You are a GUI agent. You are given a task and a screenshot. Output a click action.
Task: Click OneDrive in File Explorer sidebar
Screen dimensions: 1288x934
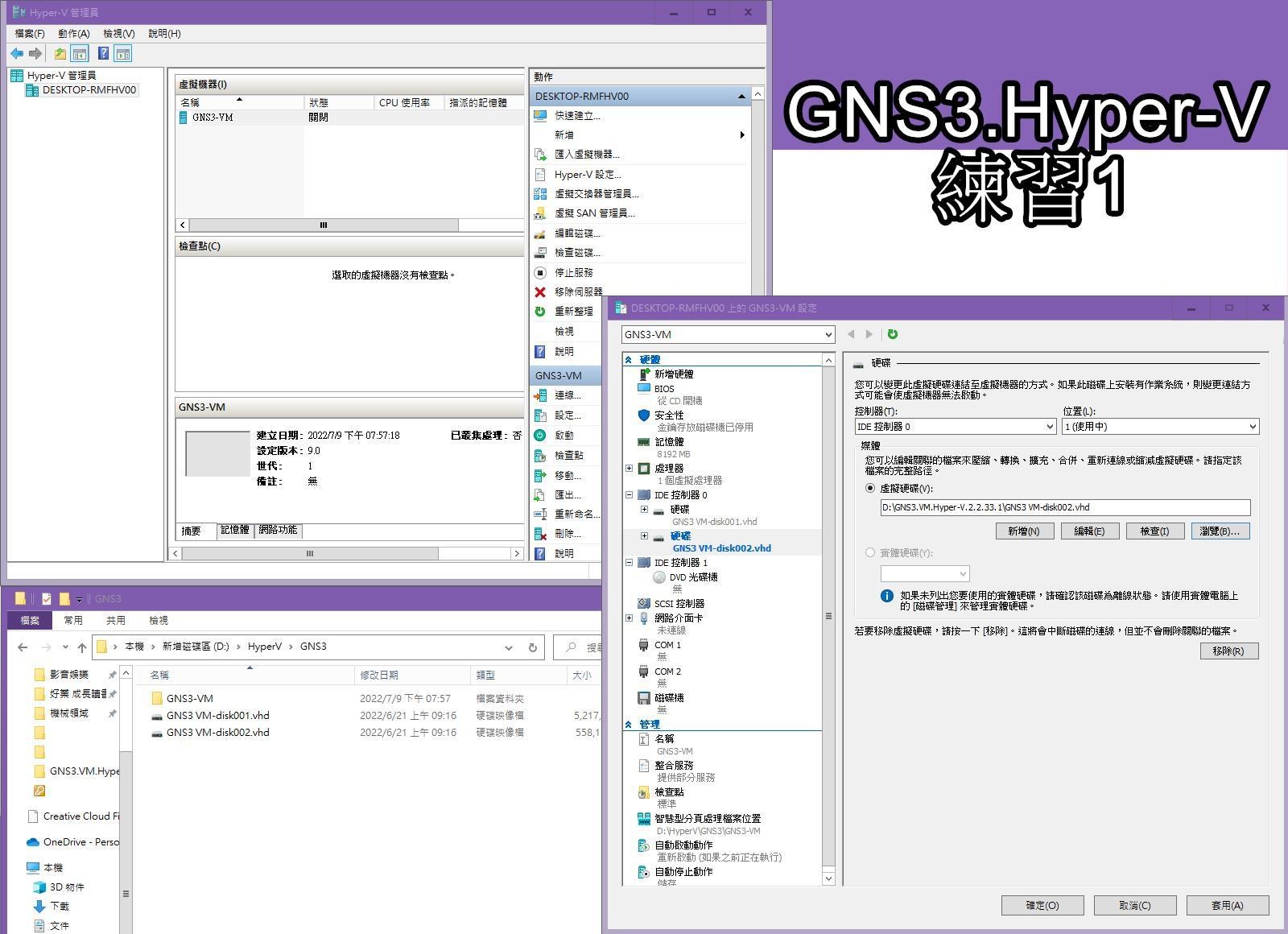72,842
